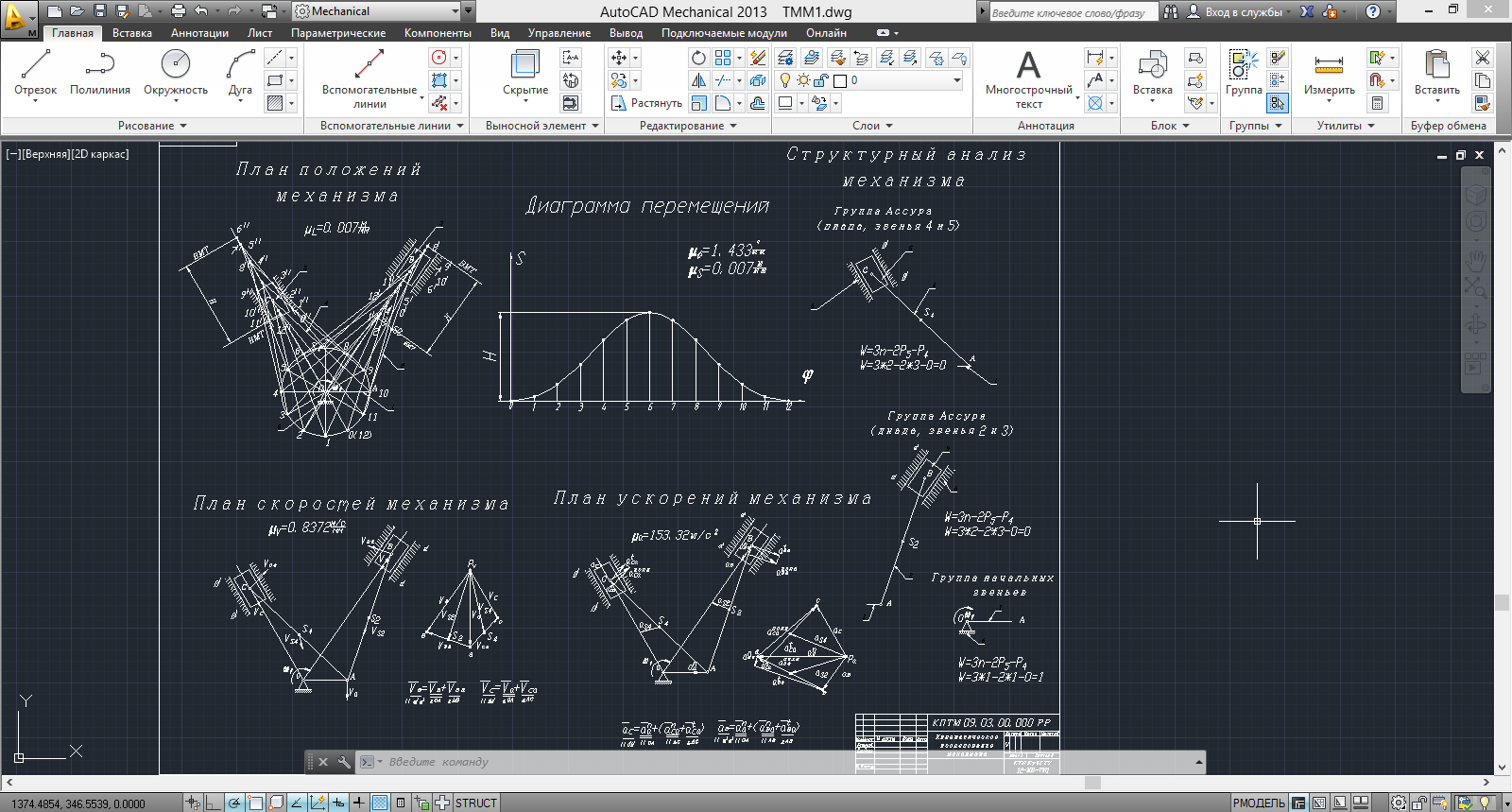
Task: Toggle polar tracking in status bar
Action: pos(234,803)
